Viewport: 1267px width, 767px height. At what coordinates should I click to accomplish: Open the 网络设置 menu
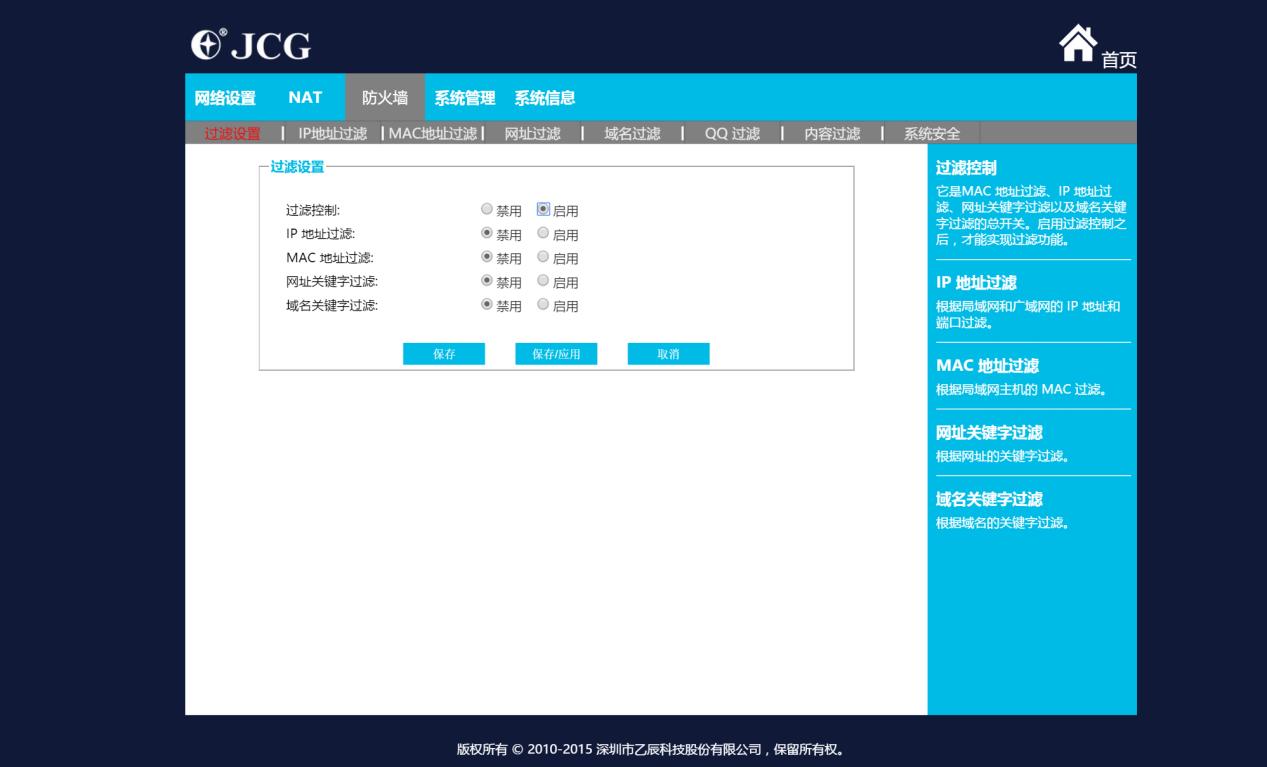(x=226, y=97)
